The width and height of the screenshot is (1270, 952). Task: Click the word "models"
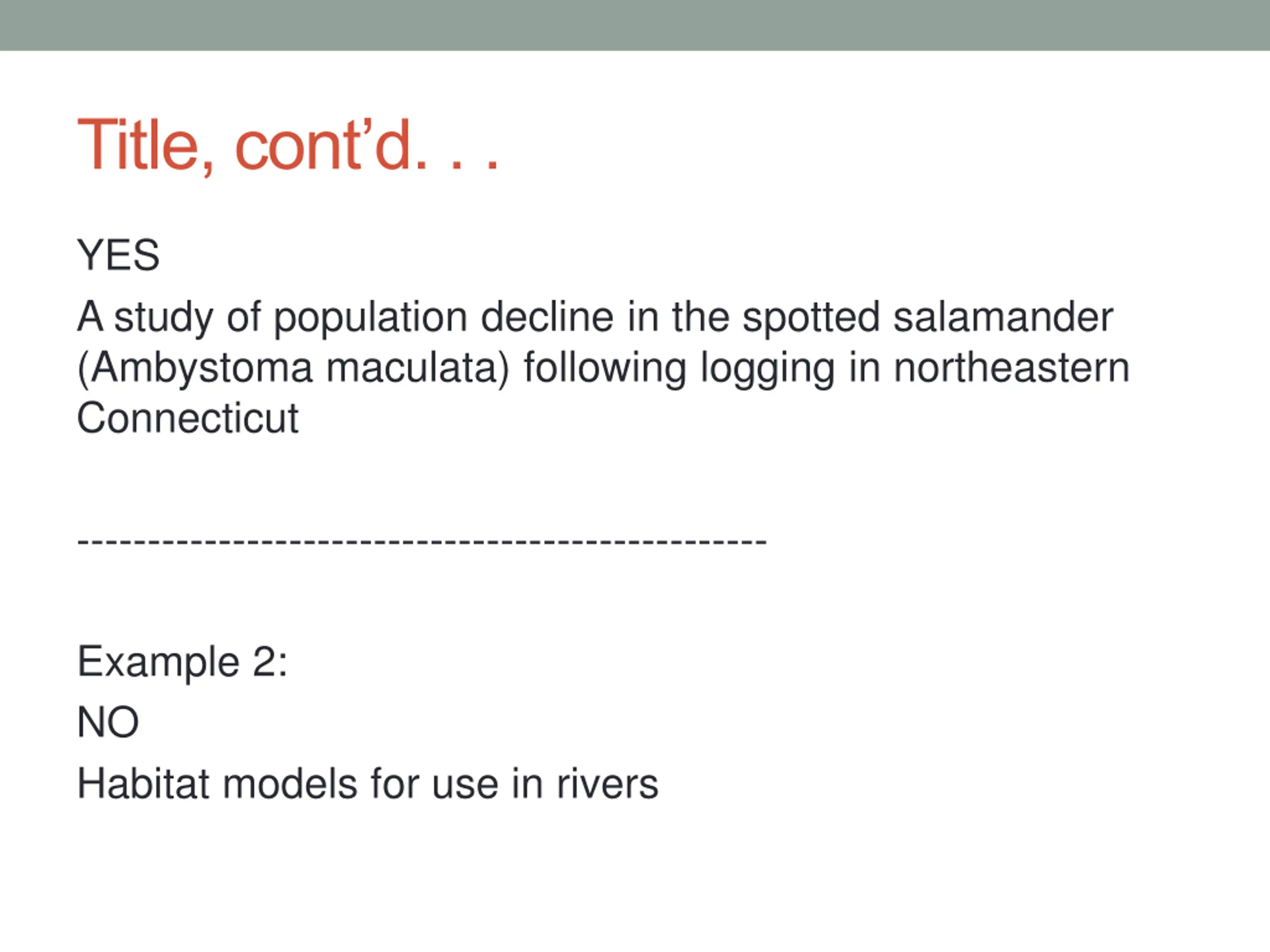(290, 784)
